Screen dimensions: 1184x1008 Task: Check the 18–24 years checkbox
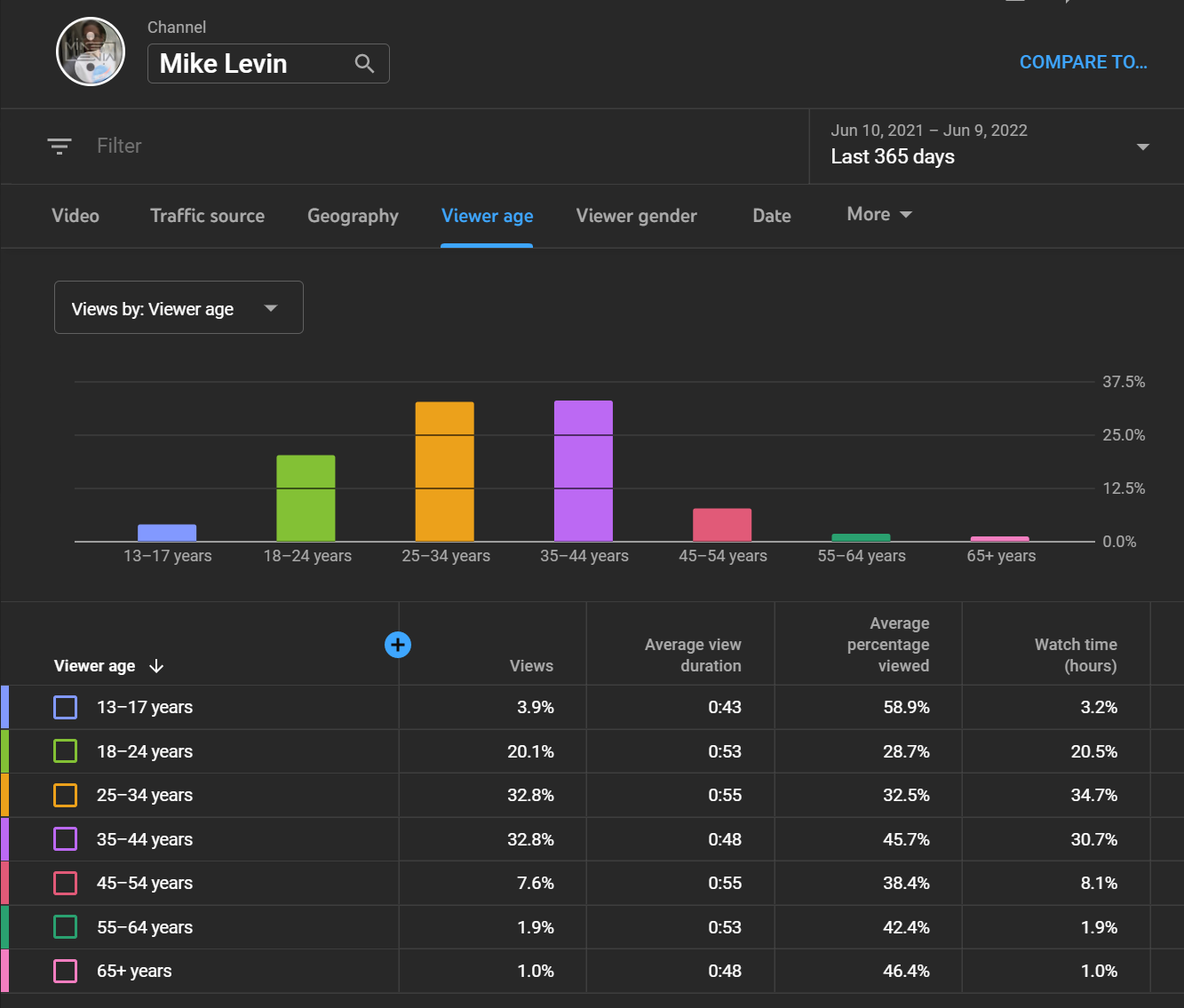(66, 751)
